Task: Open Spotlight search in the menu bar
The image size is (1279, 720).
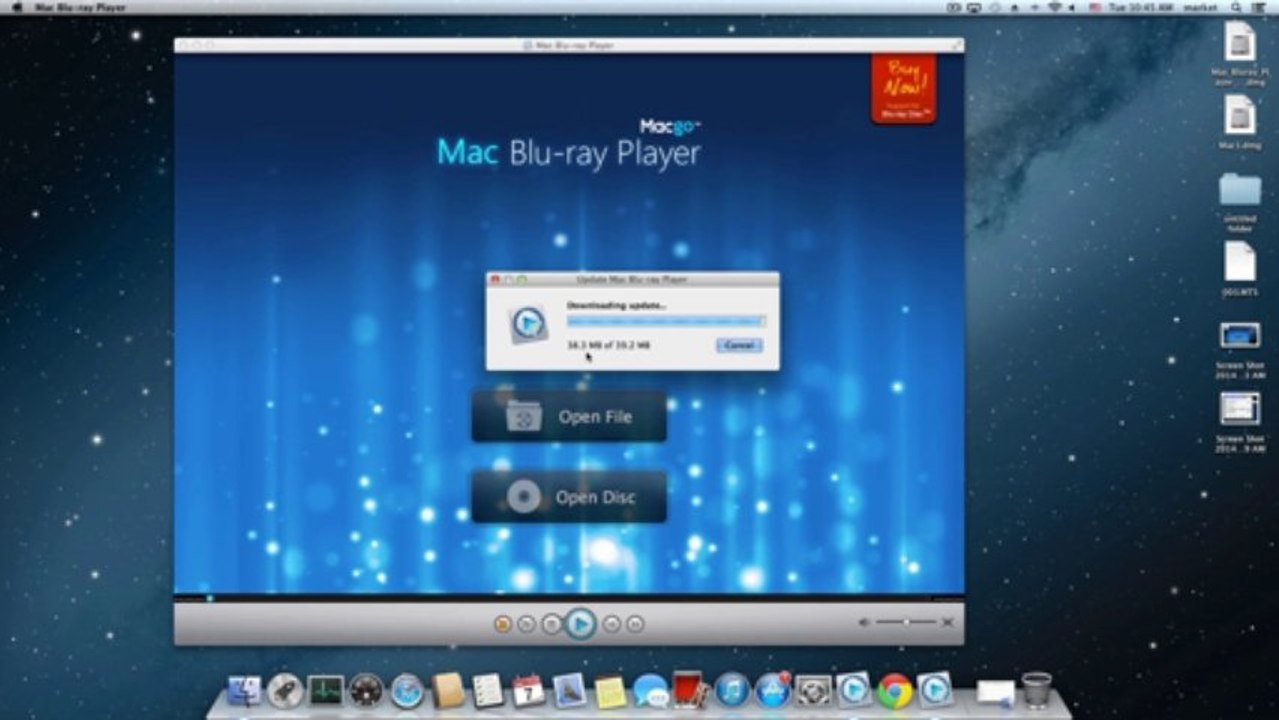Action: [x=1236, y=7]
